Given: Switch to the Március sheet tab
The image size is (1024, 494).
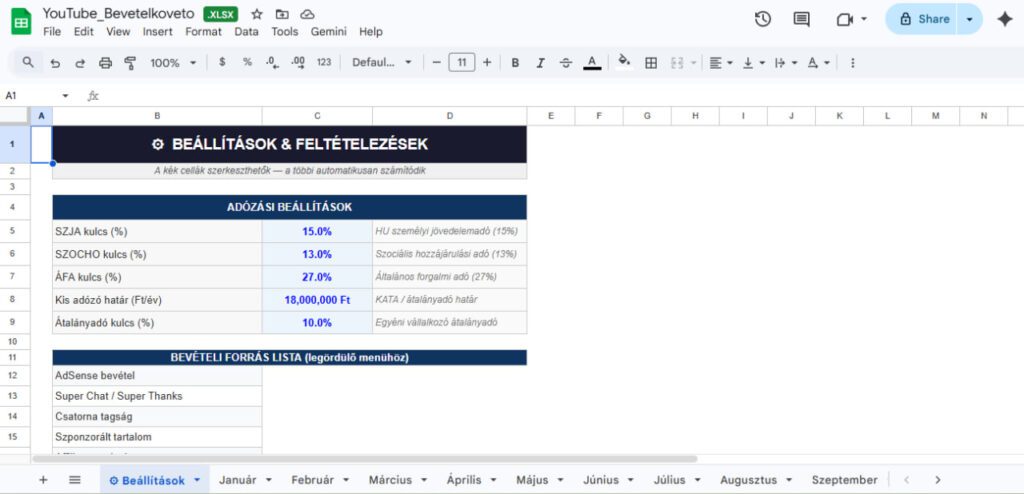Looking at the screenshot, I should click(390, 480).
